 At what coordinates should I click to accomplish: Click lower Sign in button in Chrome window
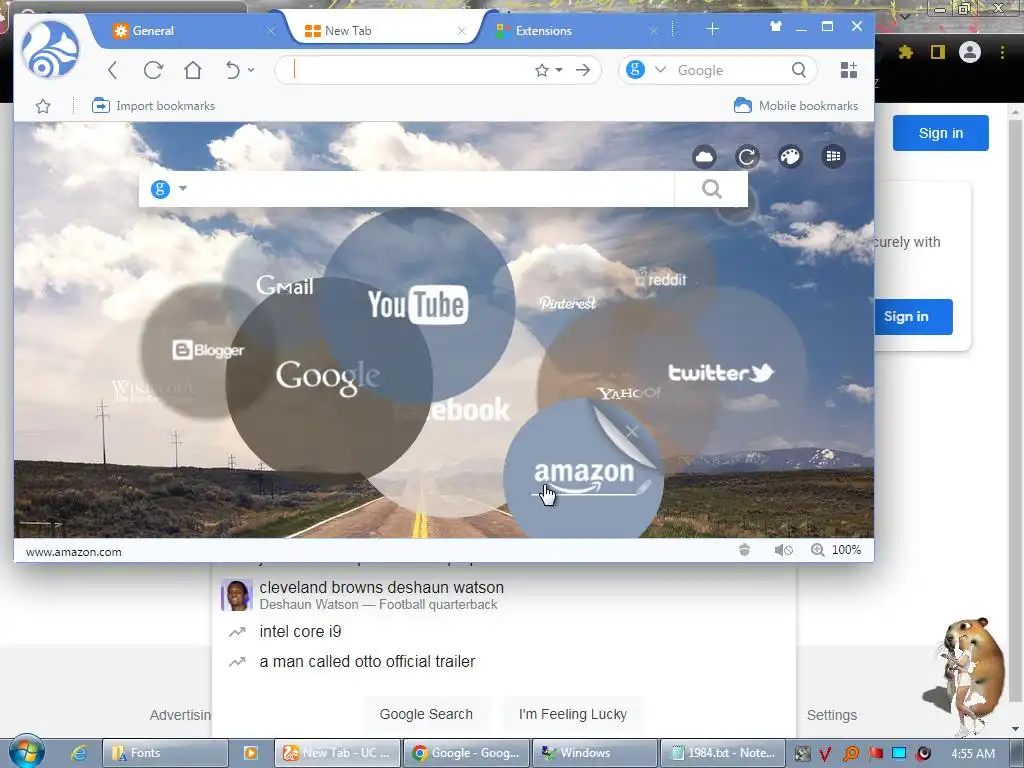912,317
